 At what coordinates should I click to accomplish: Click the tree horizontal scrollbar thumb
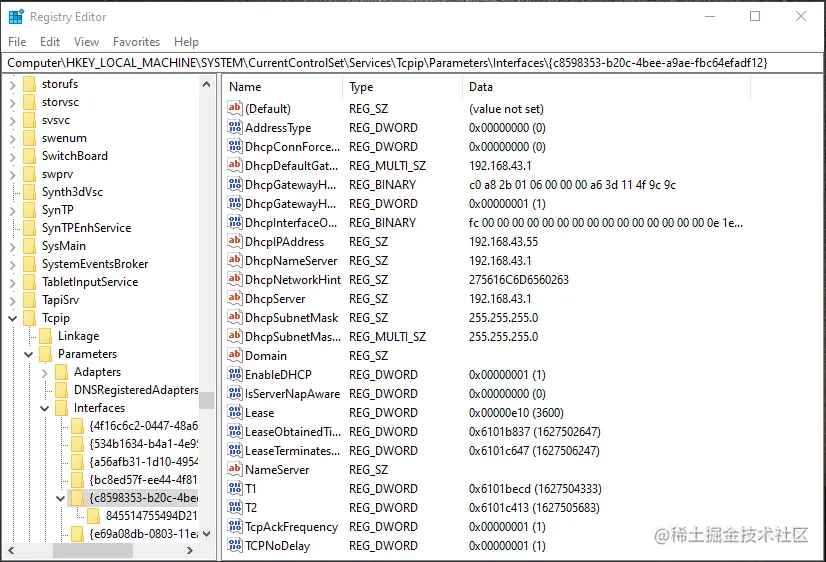[x=93, y=550]
